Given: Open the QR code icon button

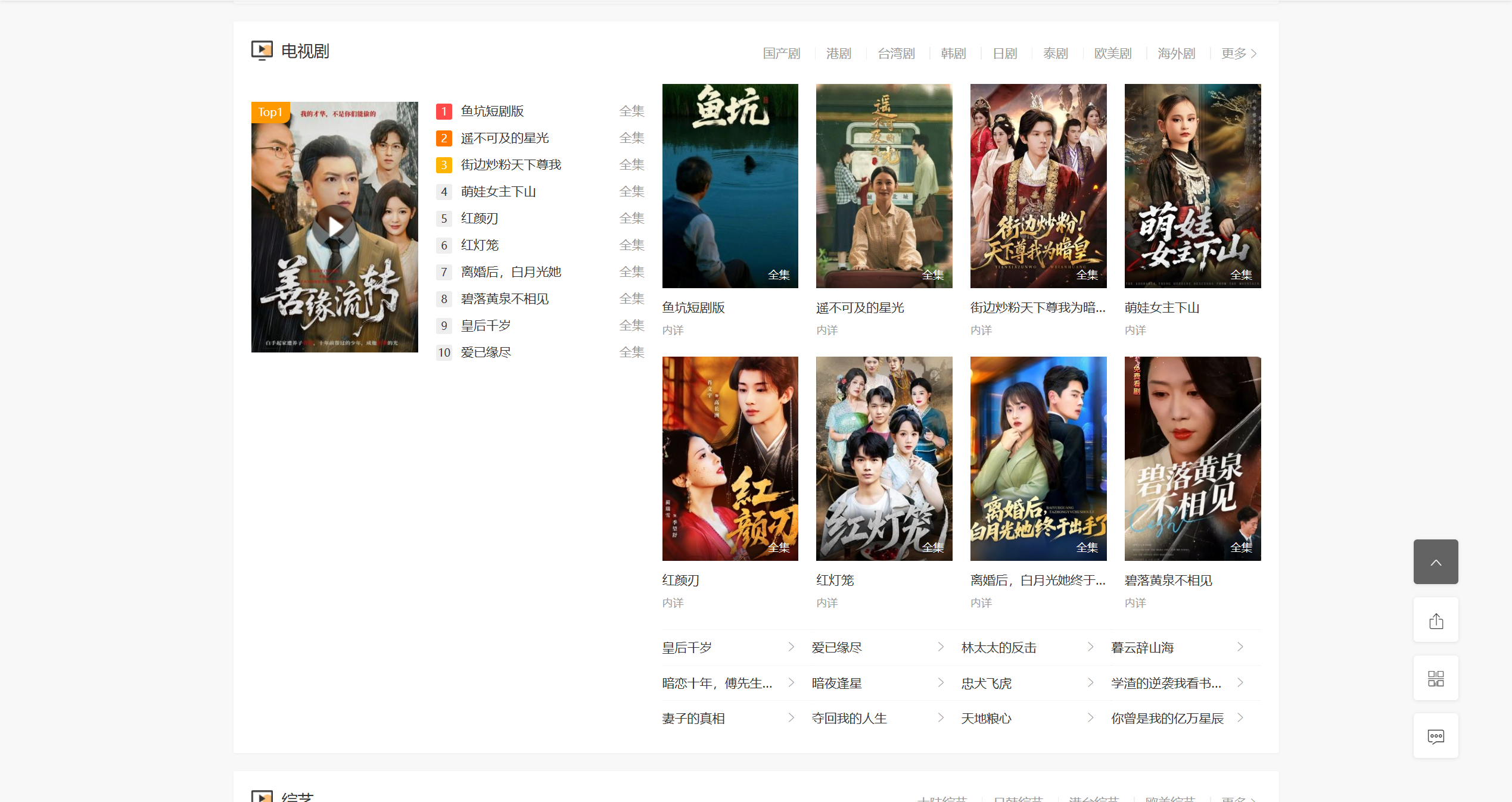Looking at the screenshot, I should click(1435, 678).
